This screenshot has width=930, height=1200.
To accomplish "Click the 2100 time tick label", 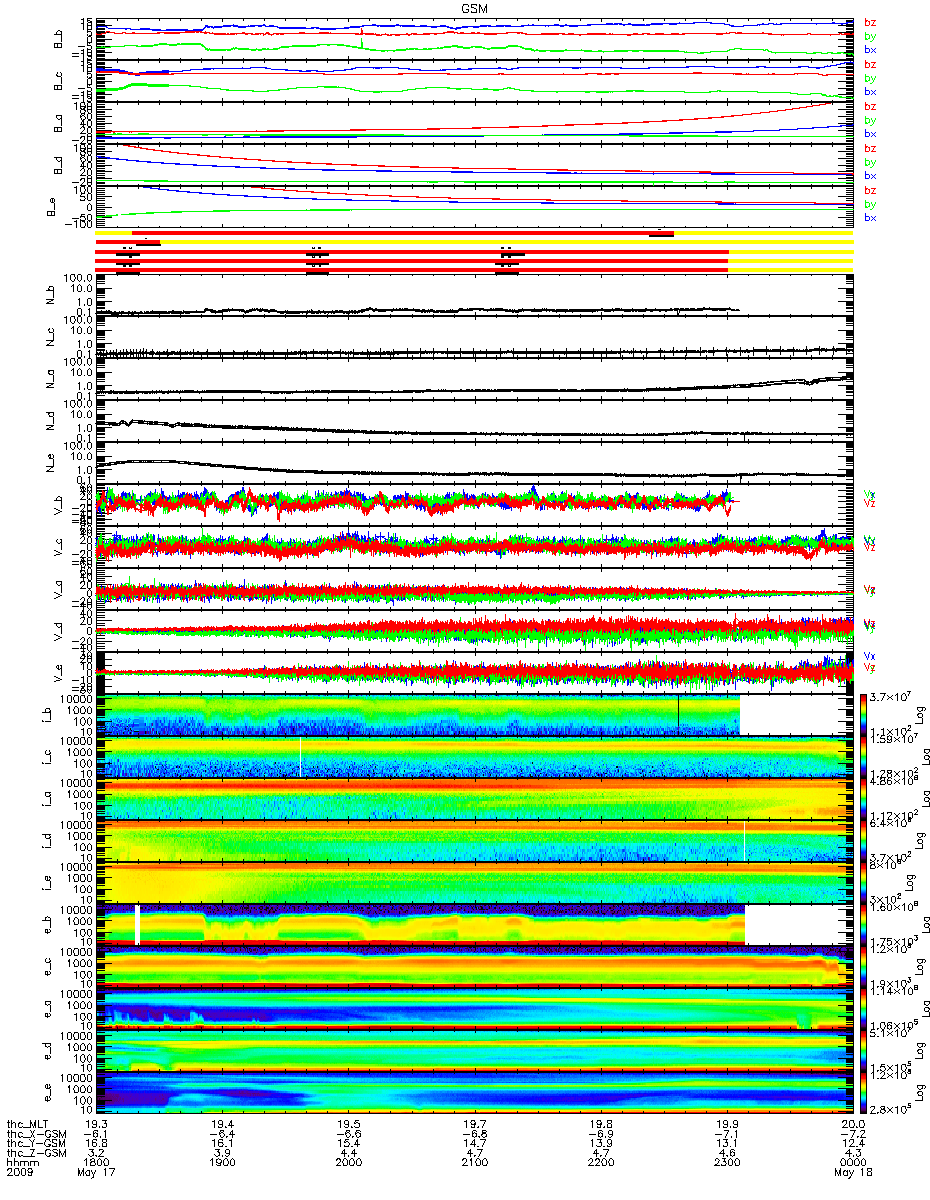I will [477, 1162].
